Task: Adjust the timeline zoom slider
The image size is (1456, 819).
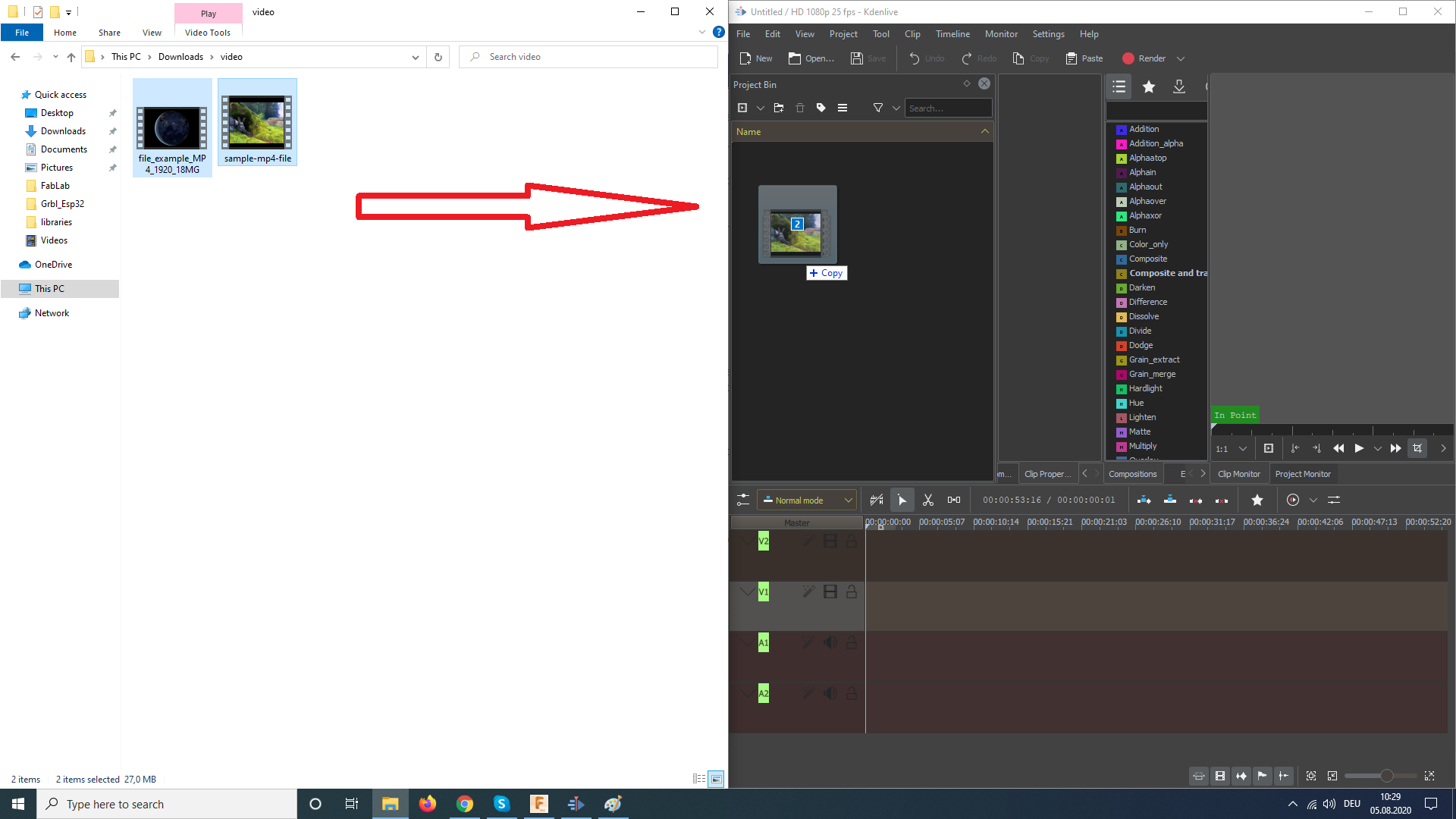Action: pyautogui.click(x=1385, y=776)
